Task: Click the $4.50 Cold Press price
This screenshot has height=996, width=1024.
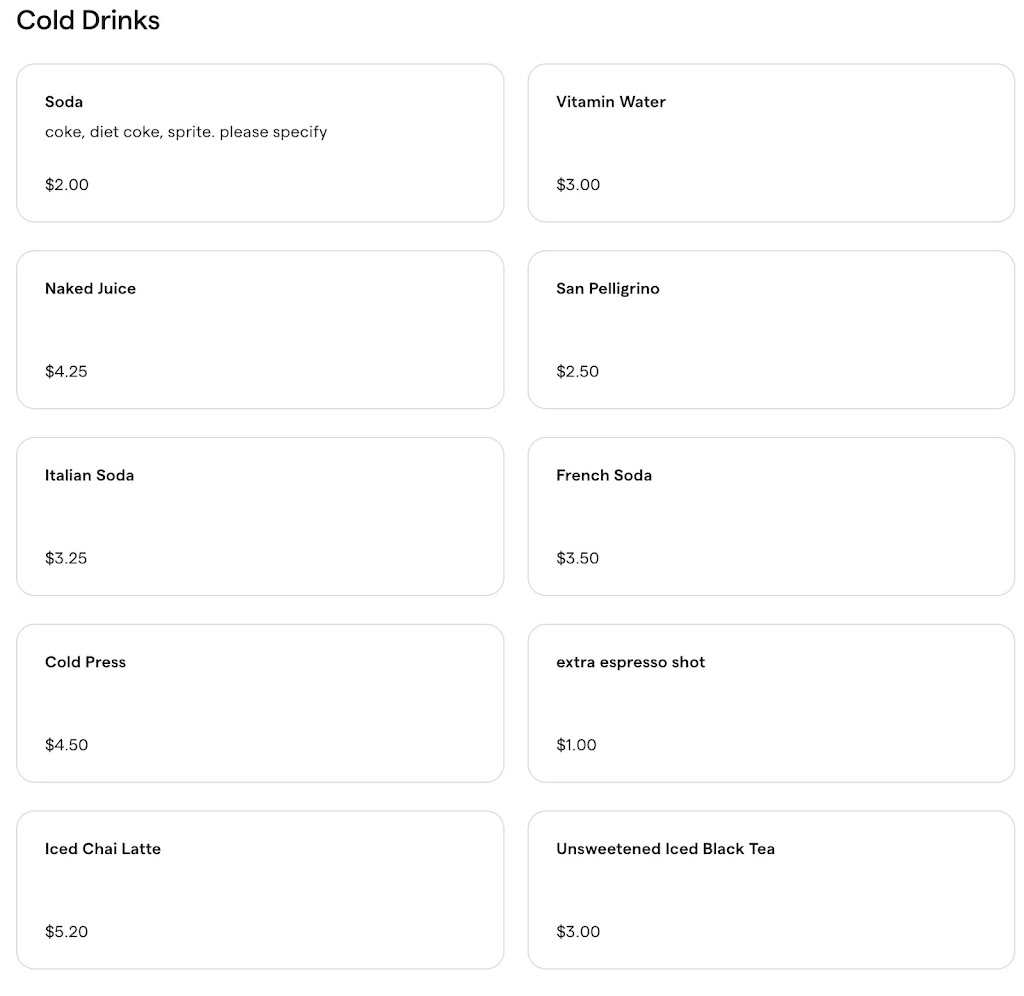Action: 66,745
